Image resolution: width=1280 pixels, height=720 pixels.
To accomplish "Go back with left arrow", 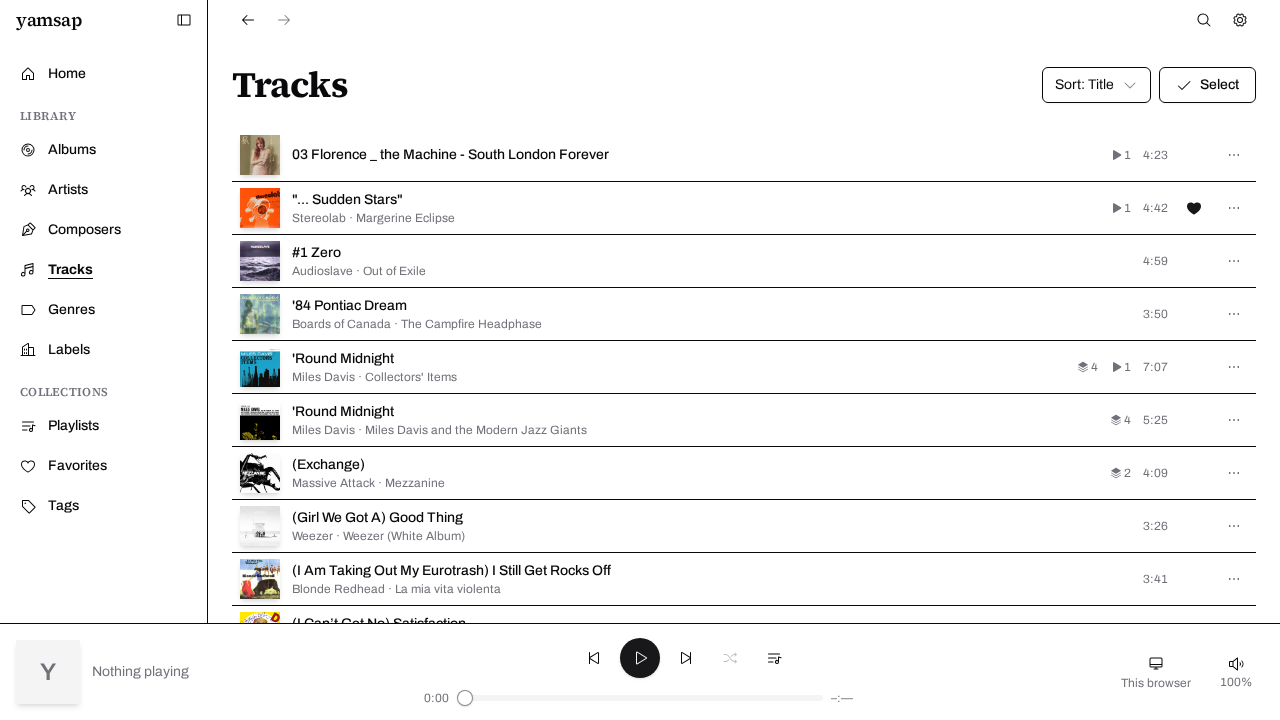I will (248, 20).
